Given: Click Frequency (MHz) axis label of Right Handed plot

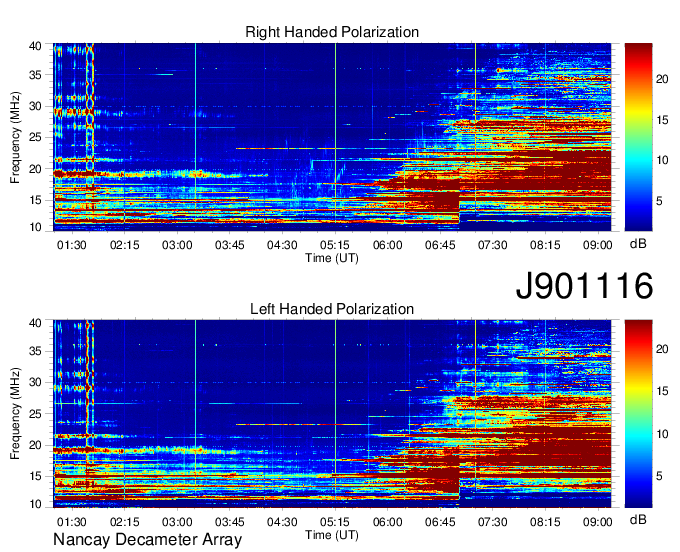Looking at the screenshot, I should click(15, 137).
